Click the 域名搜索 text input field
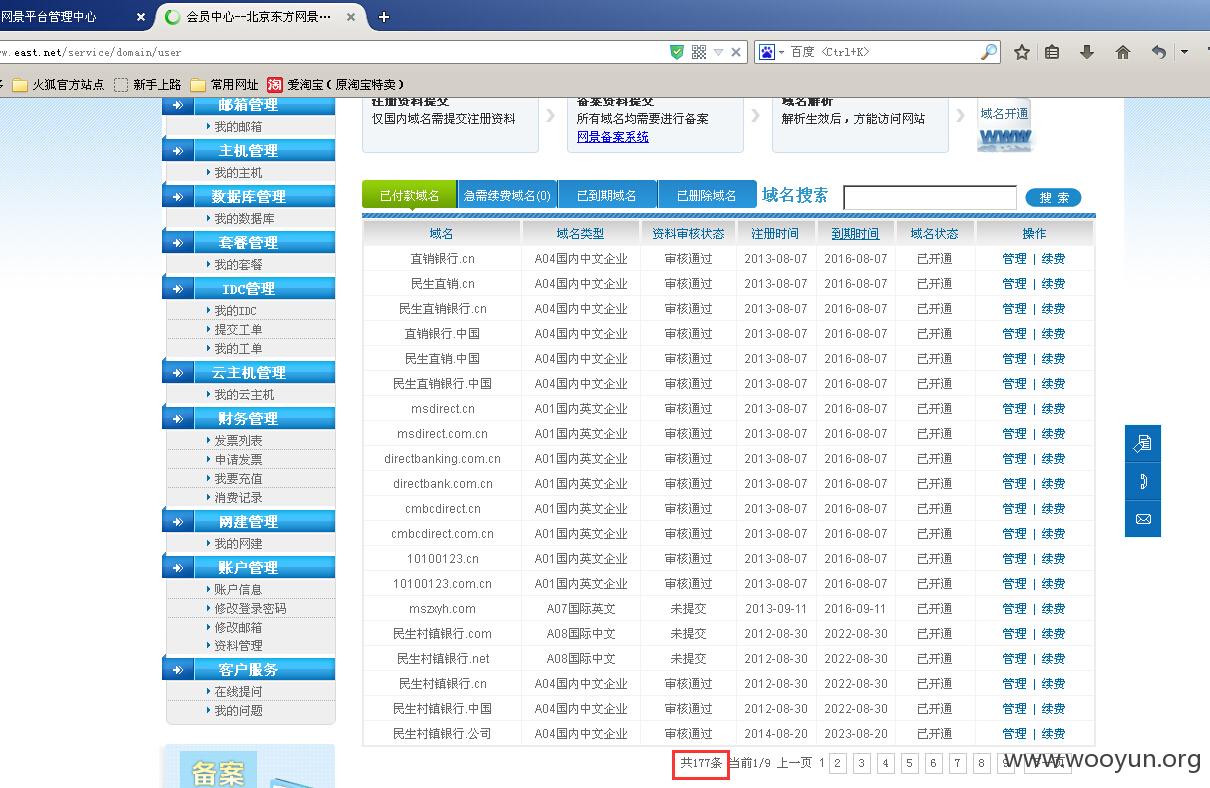The width and height of the screenshot is (1210, 788). click(930, 197)
